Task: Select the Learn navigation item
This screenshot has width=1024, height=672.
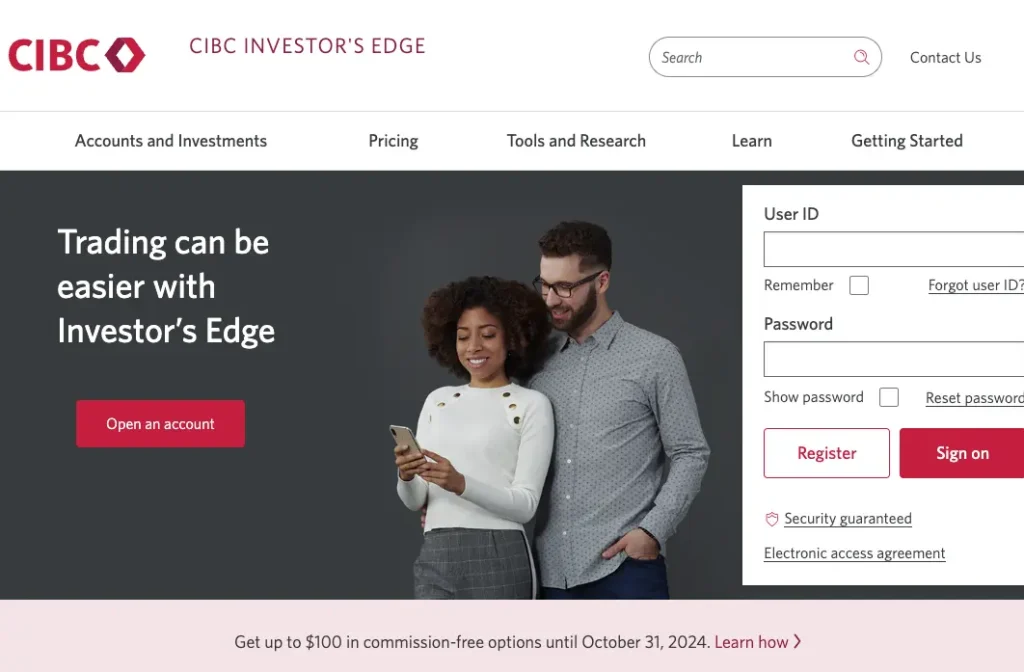Action: 752,140
